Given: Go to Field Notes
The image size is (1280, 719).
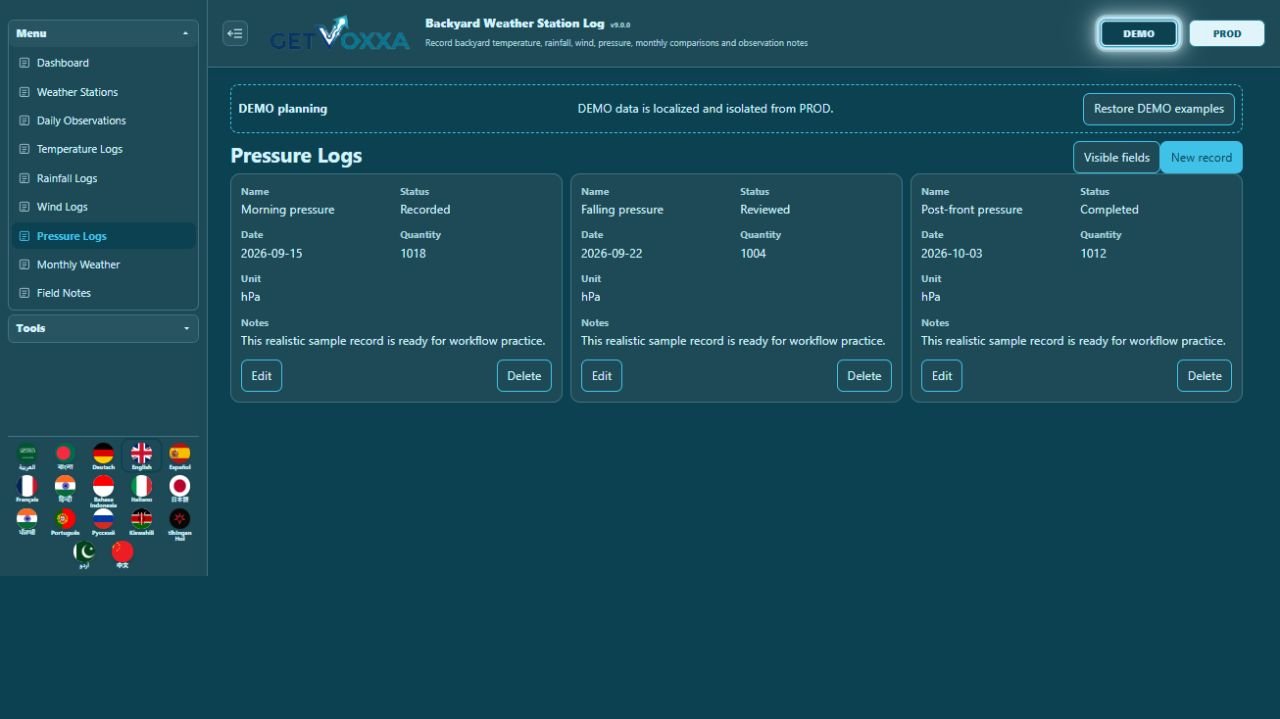Looking at the screenshot, I should tap(103, 293).
